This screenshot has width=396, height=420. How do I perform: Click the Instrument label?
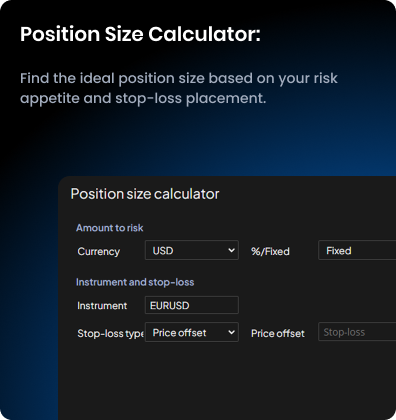coord(102,306)
